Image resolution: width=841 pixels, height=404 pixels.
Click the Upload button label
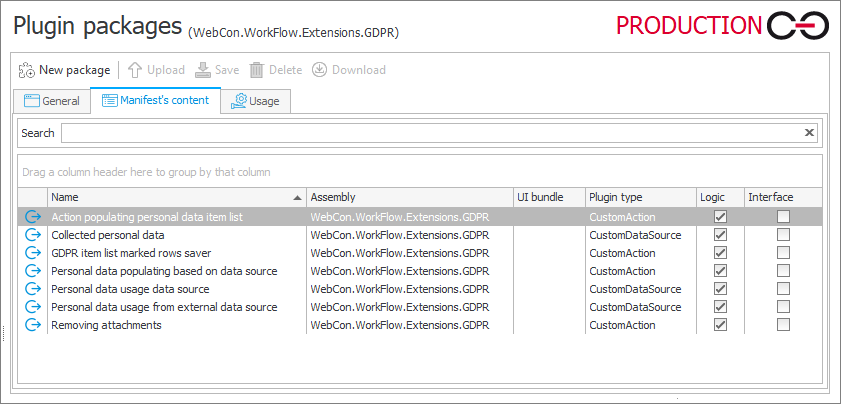pos(166,70)
